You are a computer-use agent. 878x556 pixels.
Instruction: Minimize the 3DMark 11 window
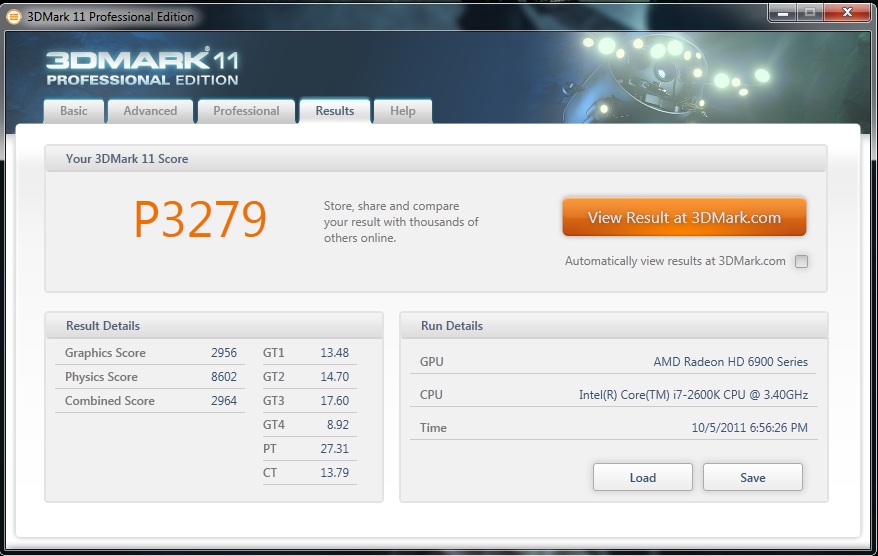783,13
